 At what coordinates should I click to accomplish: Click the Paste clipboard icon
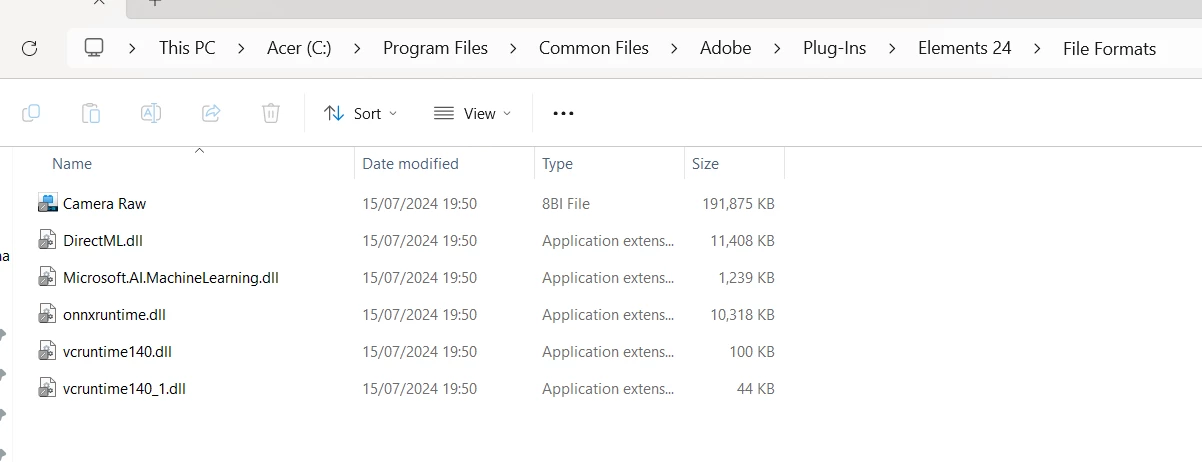tap(91, 113)
